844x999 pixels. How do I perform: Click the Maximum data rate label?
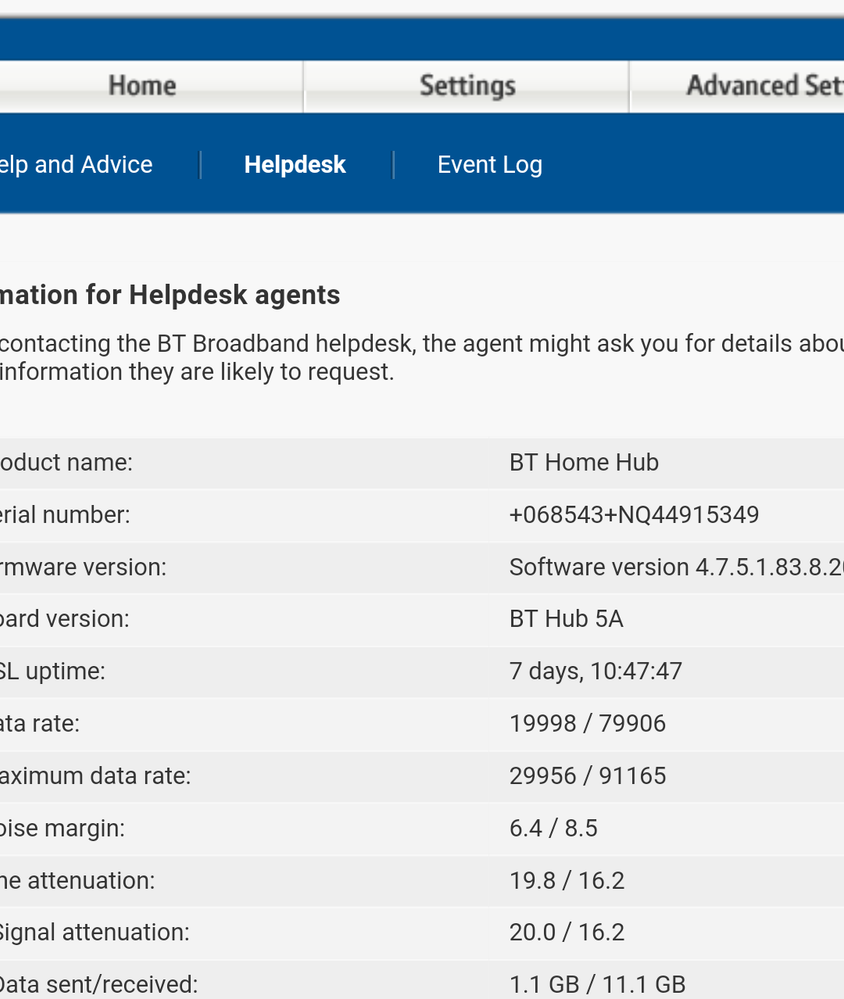(96, 775)
